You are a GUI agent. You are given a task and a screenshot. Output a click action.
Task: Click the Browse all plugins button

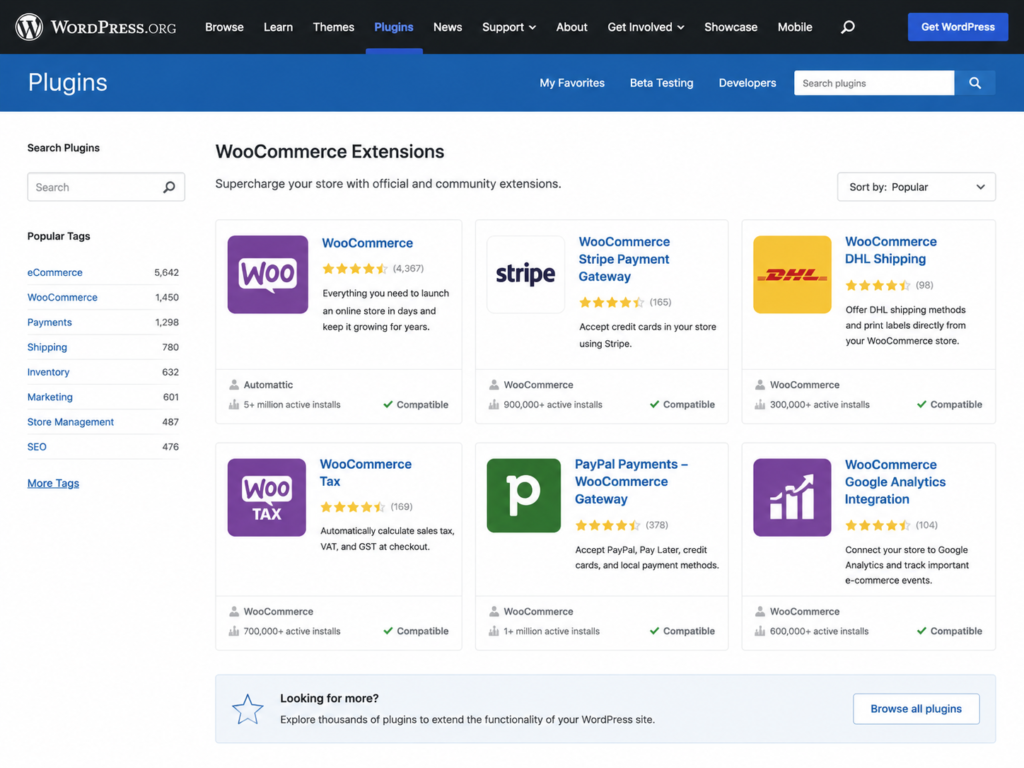click(x=916, y=709)
